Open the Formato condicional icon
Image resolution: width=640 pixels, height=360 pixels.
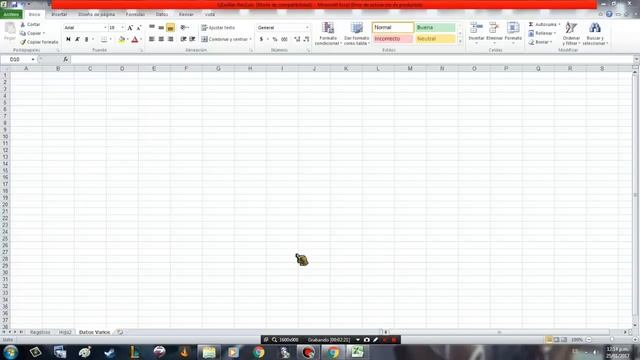(x=328, y=28)
